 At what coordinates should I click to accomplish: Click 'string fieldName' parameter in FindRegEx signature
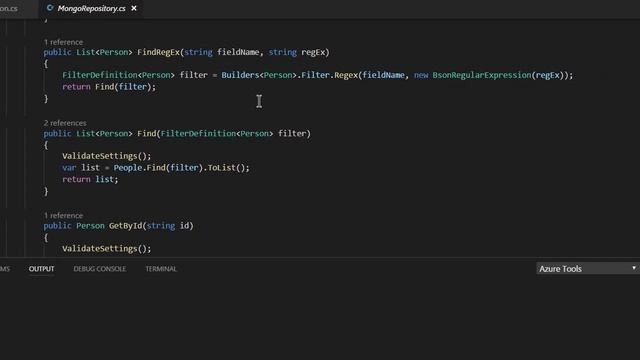(x=222, y=52)
